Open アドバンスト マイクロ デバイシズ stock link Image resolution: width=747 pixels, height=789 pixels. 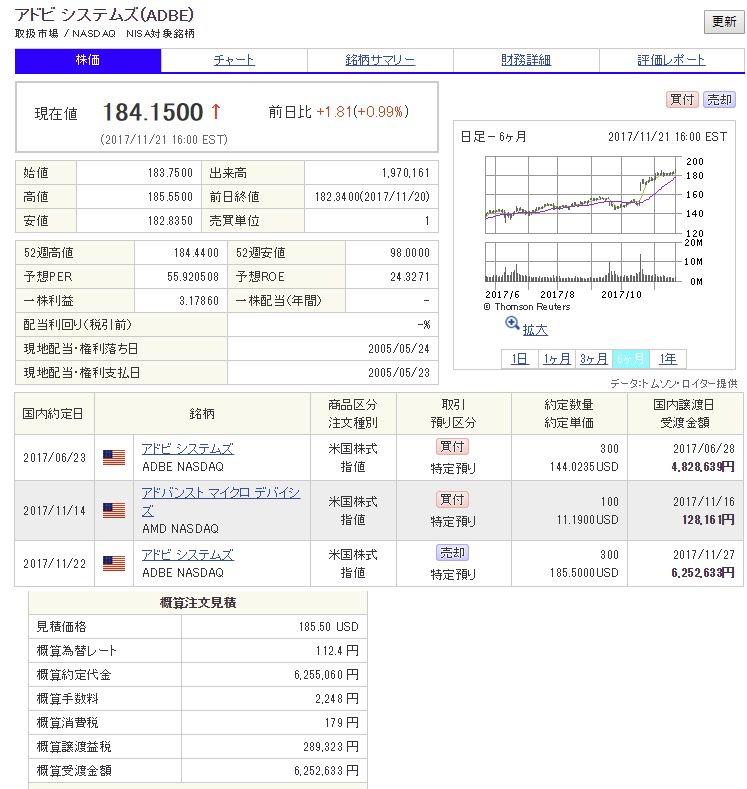(220, 502)
